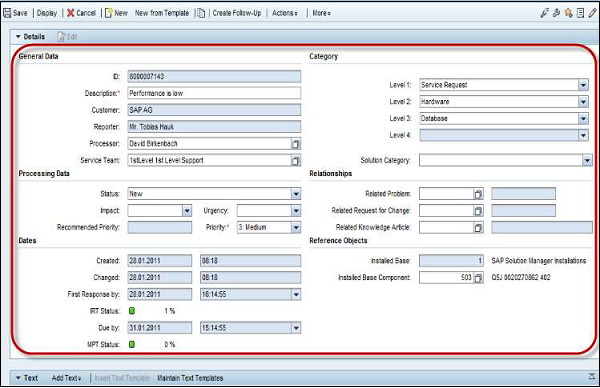The image size is (600, 388).
Task: Open First Response by time dropdown
Action: (x=296, y=295)
